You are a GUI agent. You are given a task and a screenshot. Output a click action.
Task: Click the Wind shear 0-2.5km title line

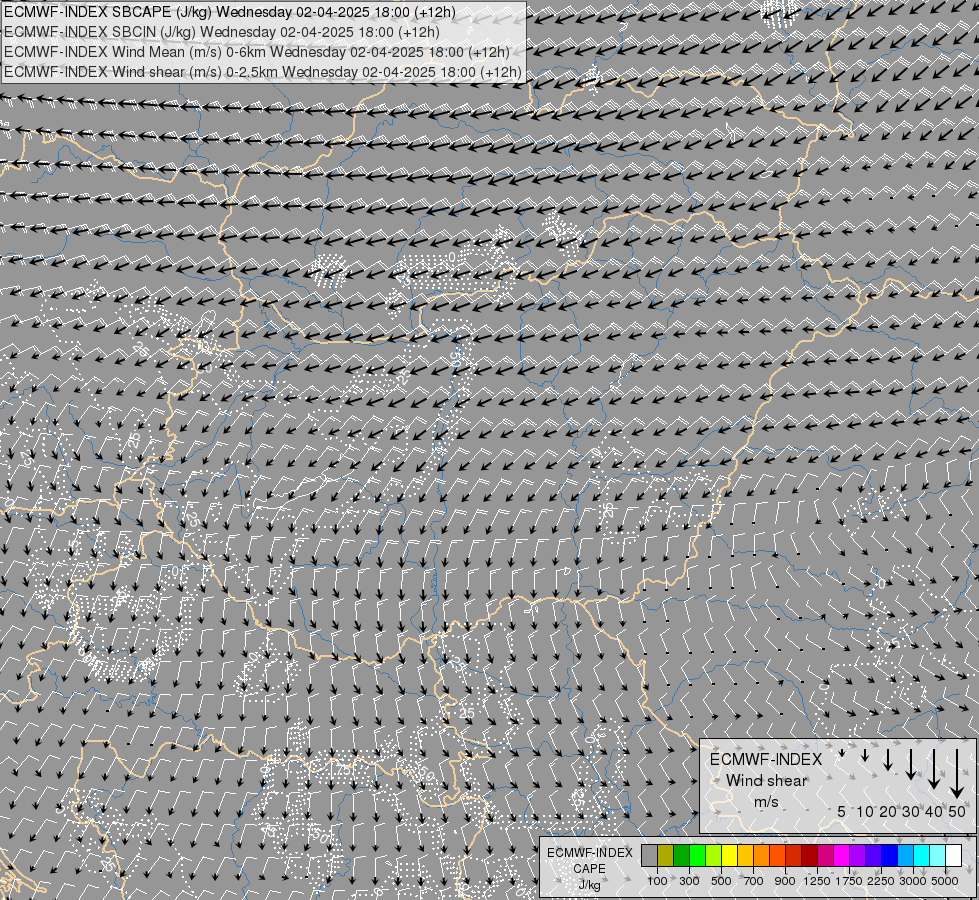coord(262,72)
